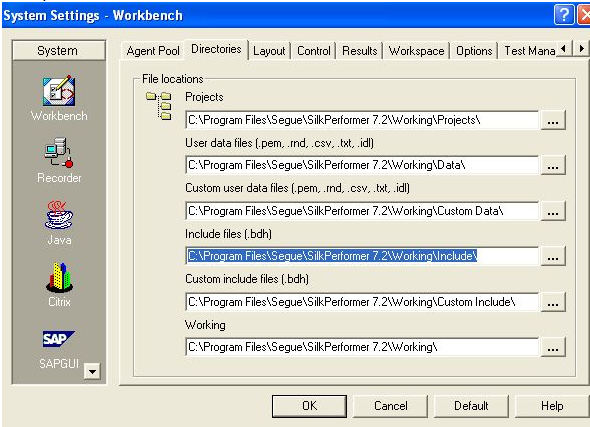Confirm settings with OK button
This screenshot has height=427, width=590.
(x=309, y=406)
